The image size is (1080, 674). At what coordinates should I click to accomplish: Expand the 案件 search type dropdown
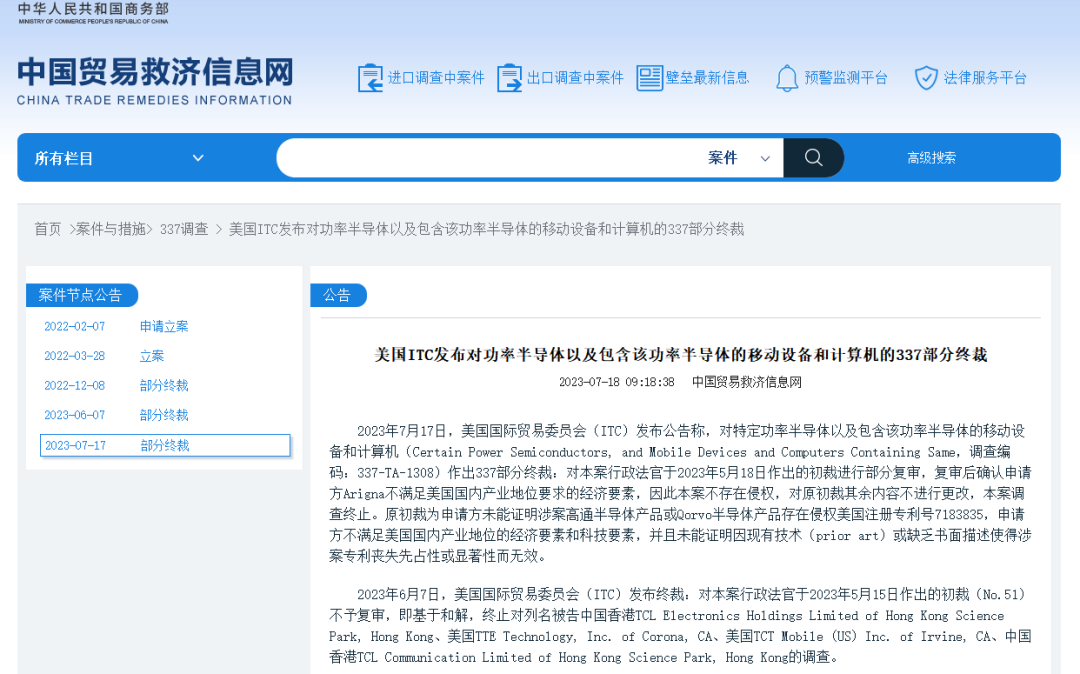(x=739, y=158)
